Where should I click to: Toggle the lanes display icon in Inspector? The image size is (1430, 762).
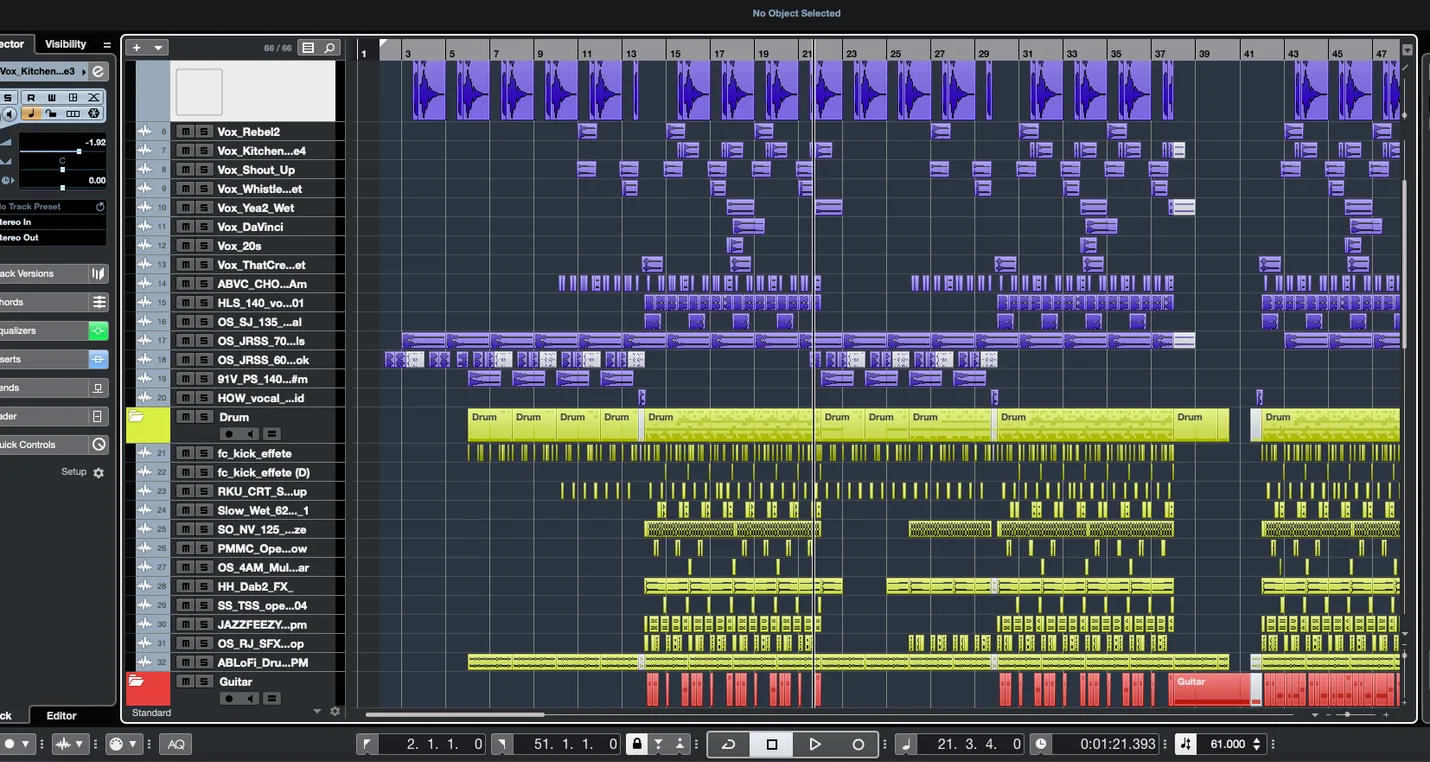pyautogui.click(x=73, y=113)
